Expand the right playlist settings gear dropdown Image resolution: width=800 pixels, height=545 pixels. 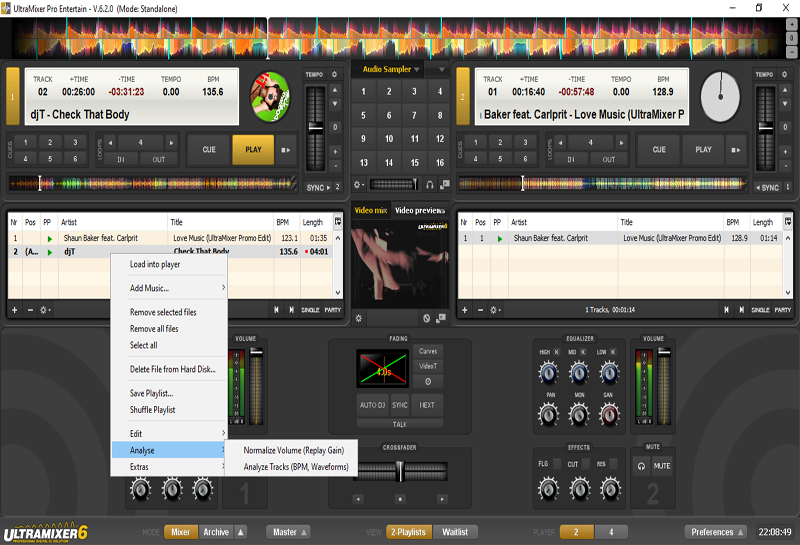(x=495, y=310)
